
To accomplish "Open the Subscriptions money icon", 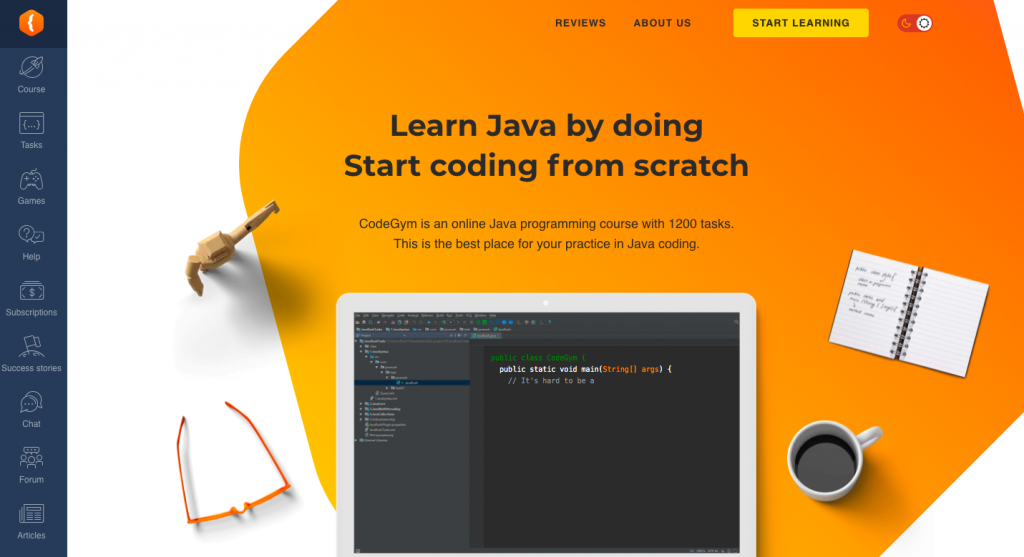I will click(x=32, y=292).
